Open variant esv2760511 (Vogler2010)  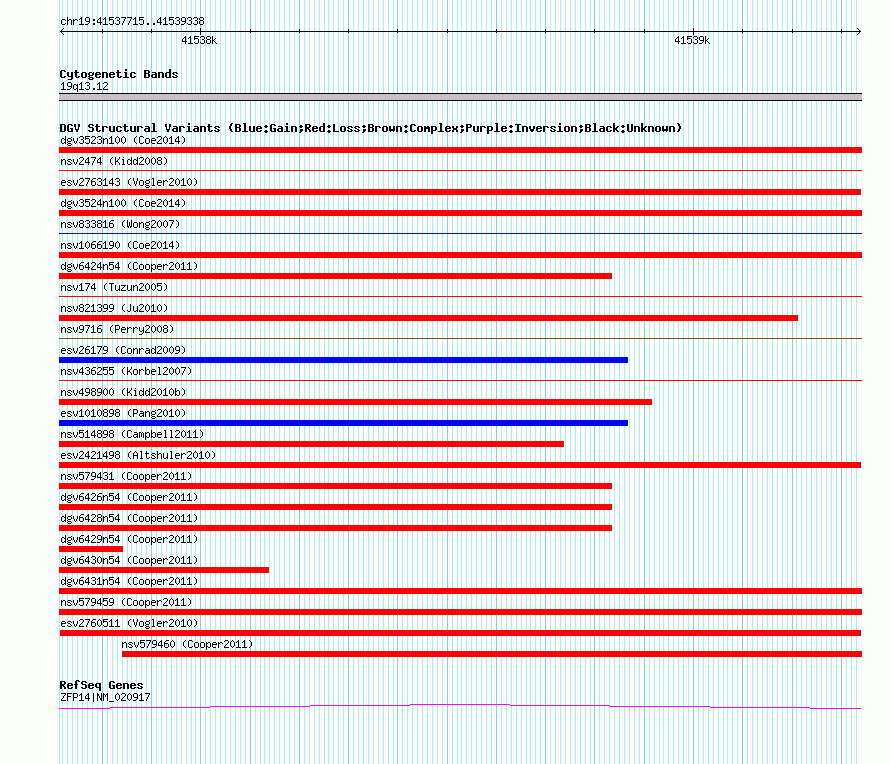(x=129, y=623)
